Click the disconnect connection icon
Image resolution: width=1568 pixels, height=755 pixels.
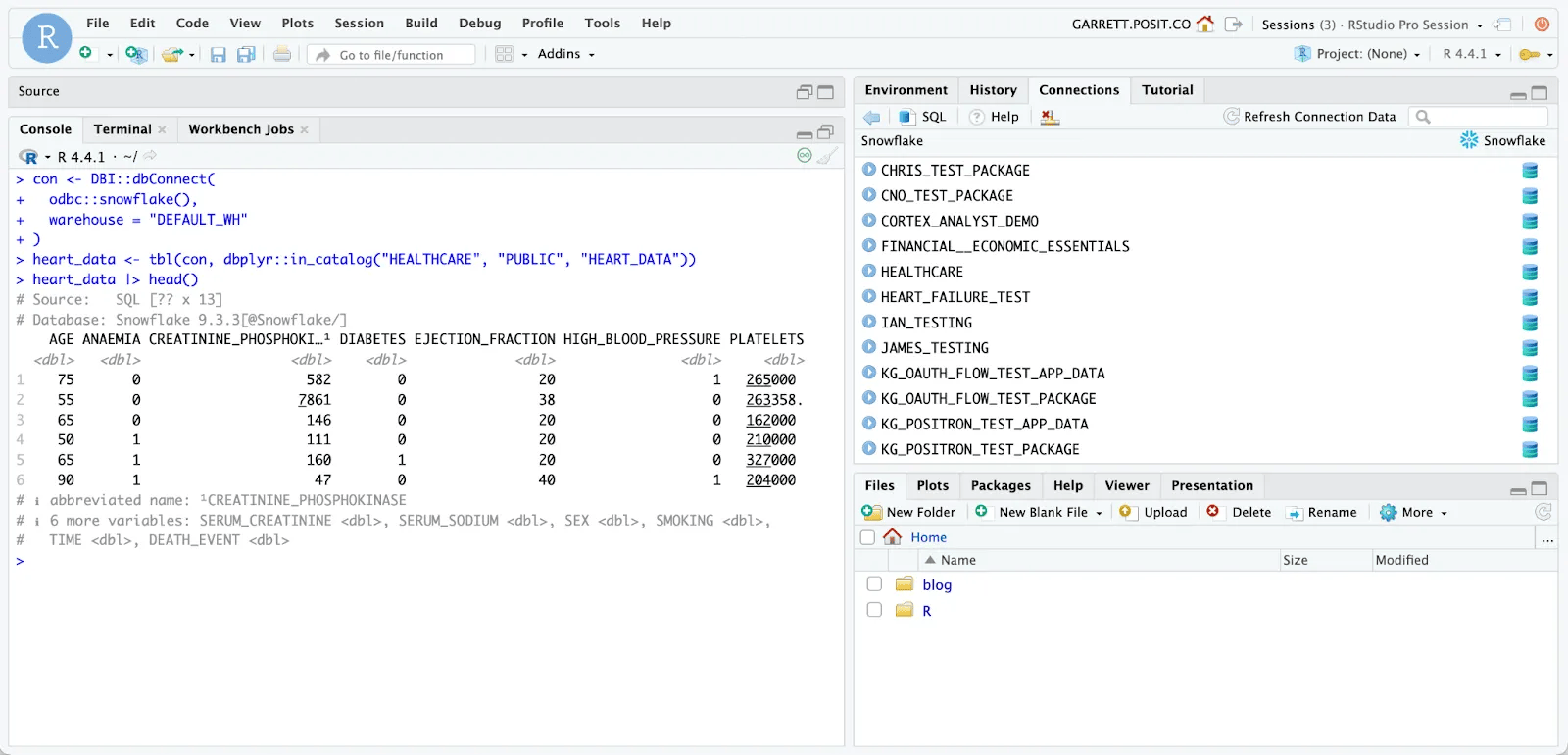click(x=1050, y=117)
